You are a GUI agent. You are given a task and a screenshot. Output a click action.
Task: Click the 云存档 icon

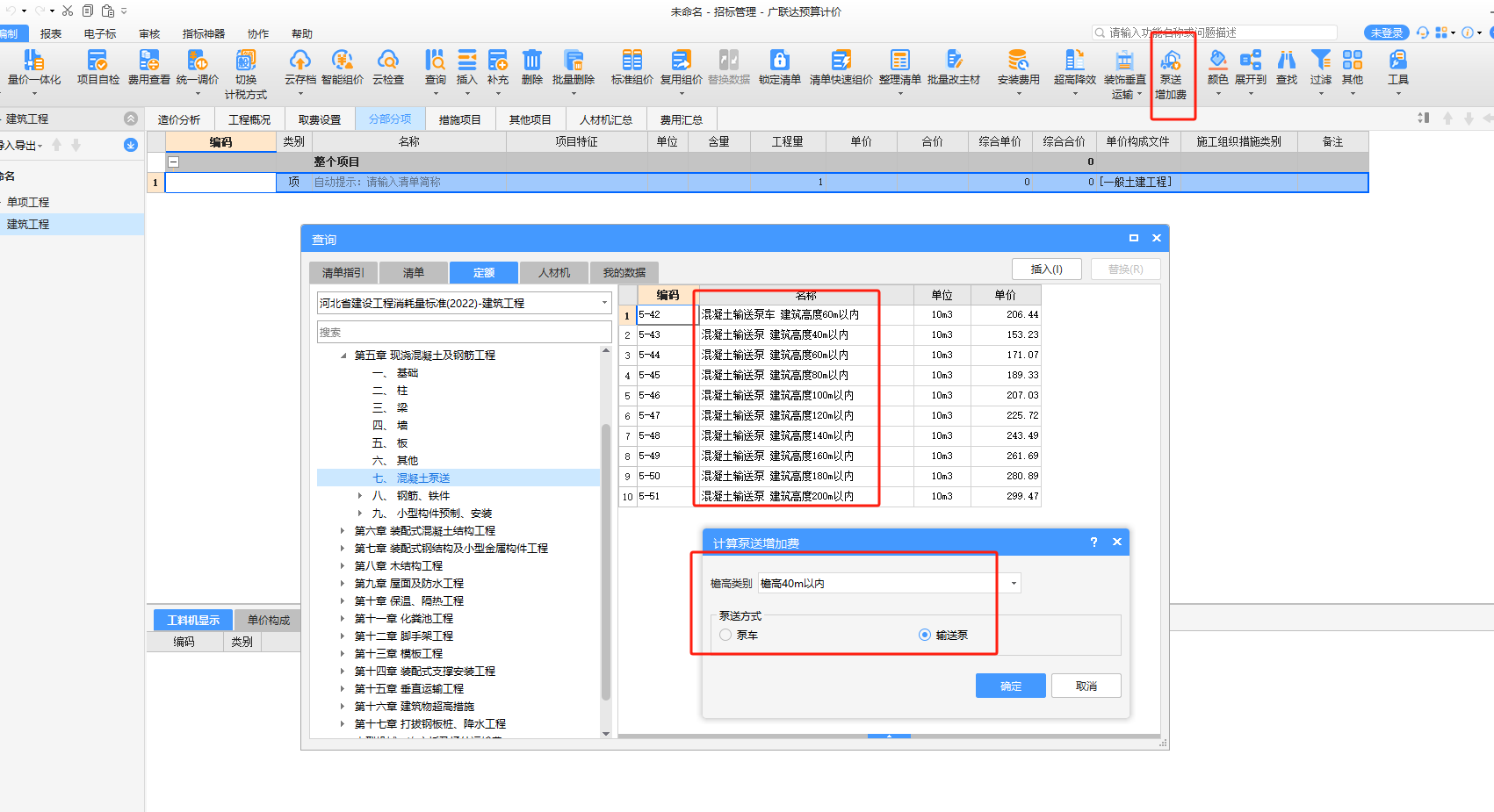pyautogui.click(x=300, y=68)
